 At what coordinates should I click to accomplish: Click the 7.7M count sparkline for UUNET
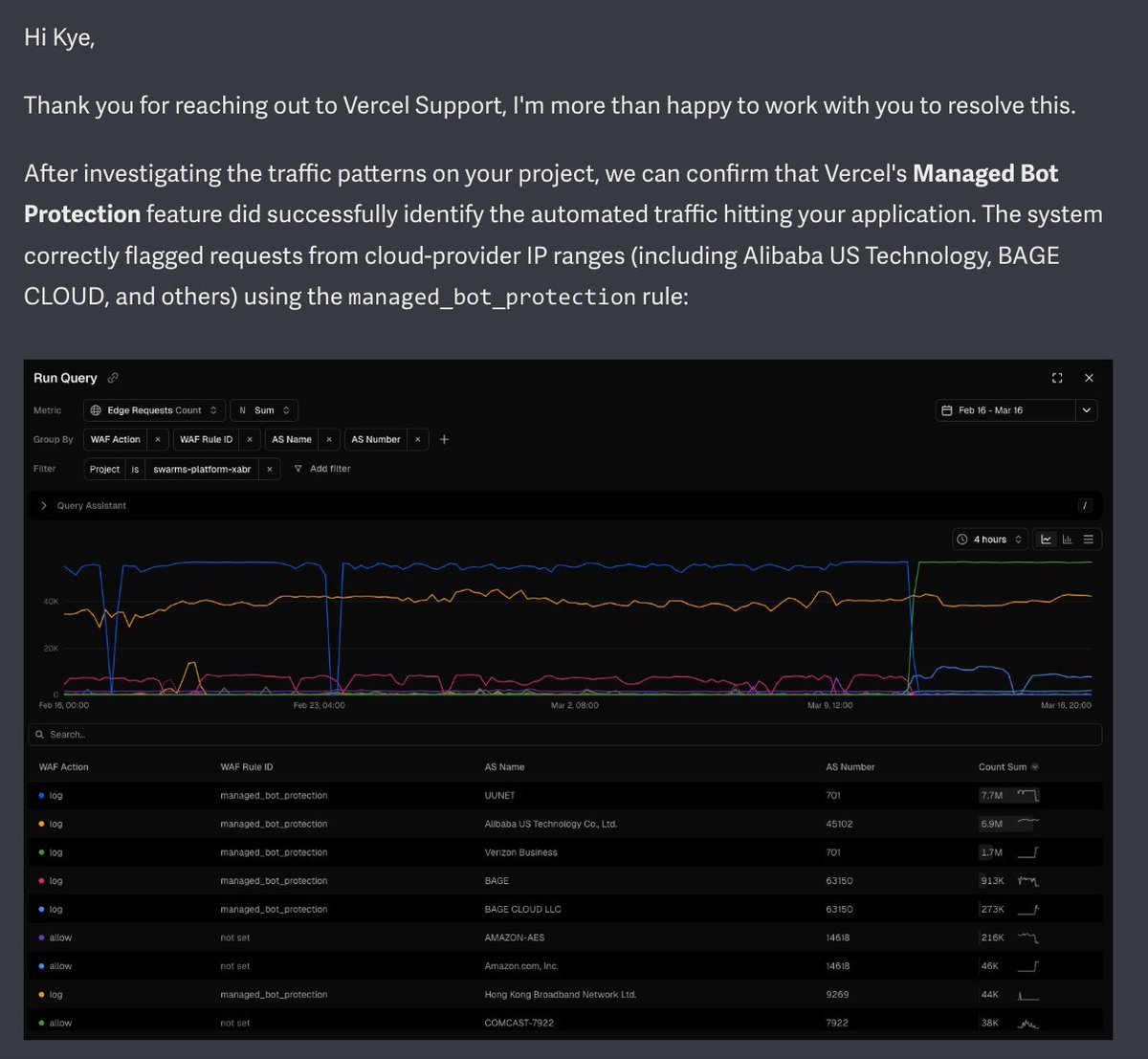pyautogui.click(x=1027, y=796)
